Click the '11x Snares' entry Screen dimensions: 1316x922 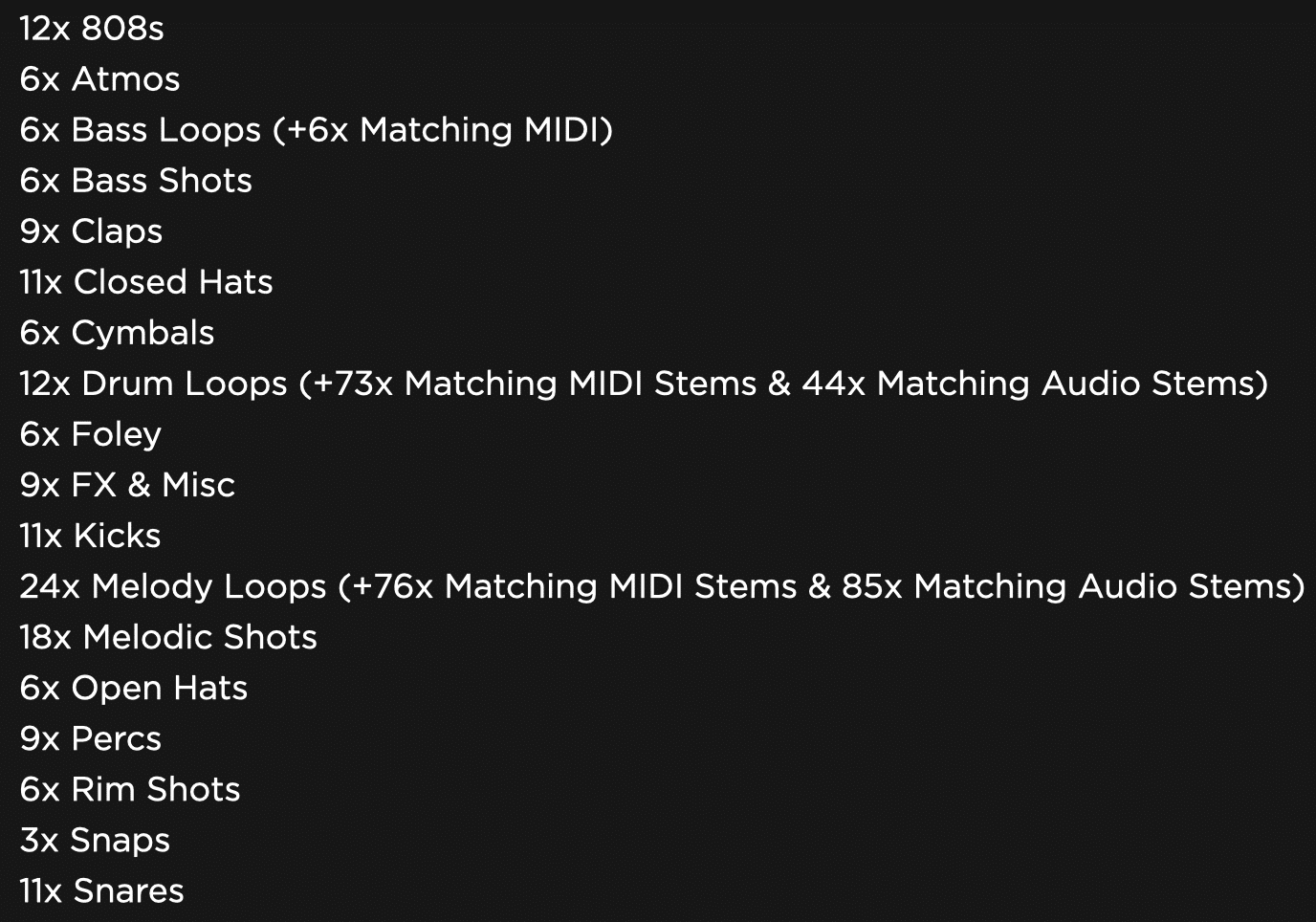(x=101, y=890)
